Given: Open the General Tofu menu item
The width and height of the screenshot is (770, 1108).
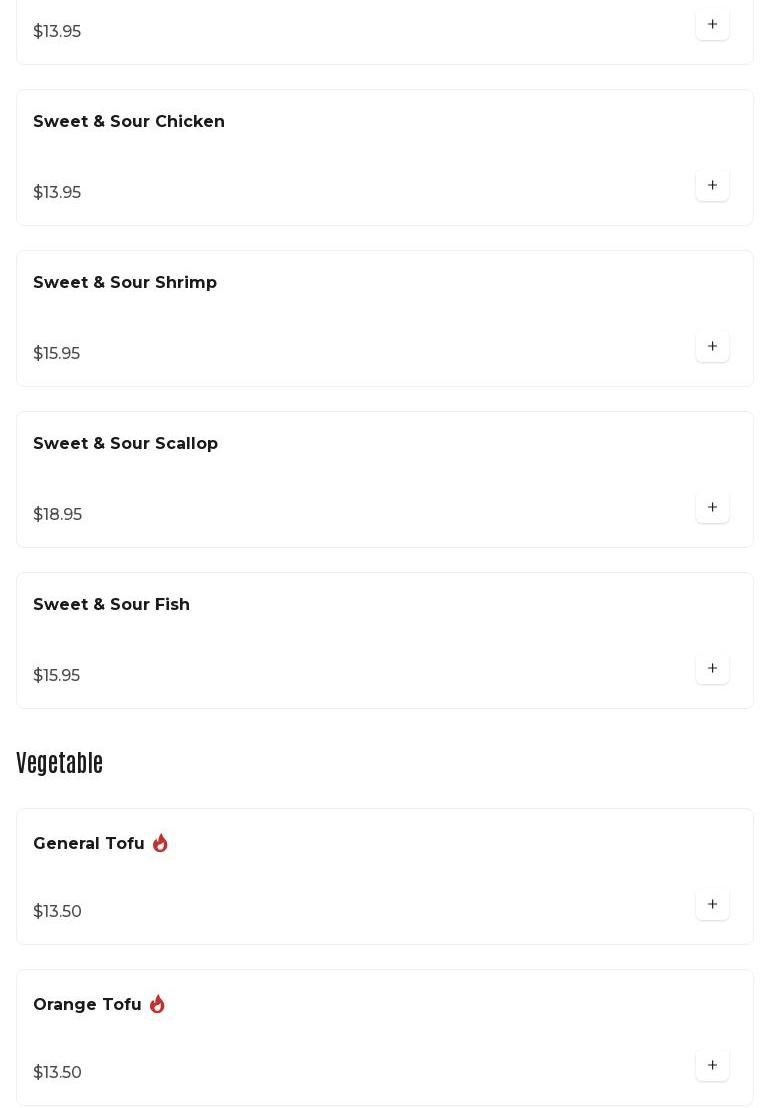Looking at the screenshot, I should pyautogui.click(x=89, y=844).
